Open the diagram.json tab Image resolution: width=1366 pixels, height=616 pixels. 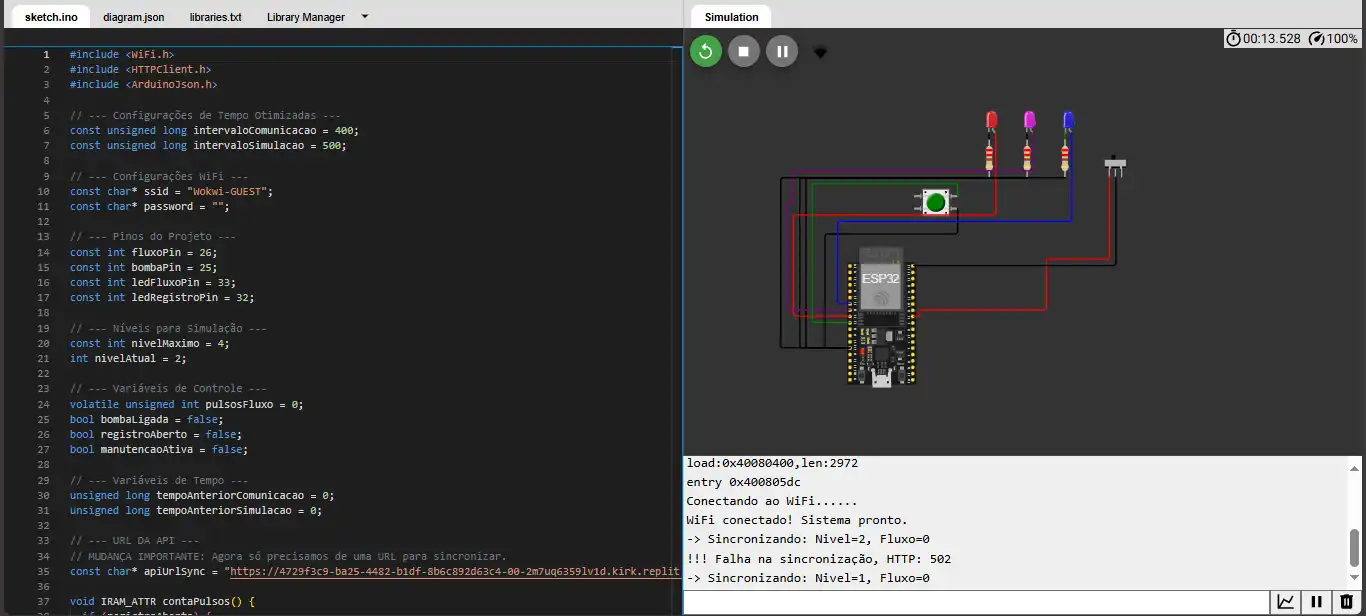134,17
